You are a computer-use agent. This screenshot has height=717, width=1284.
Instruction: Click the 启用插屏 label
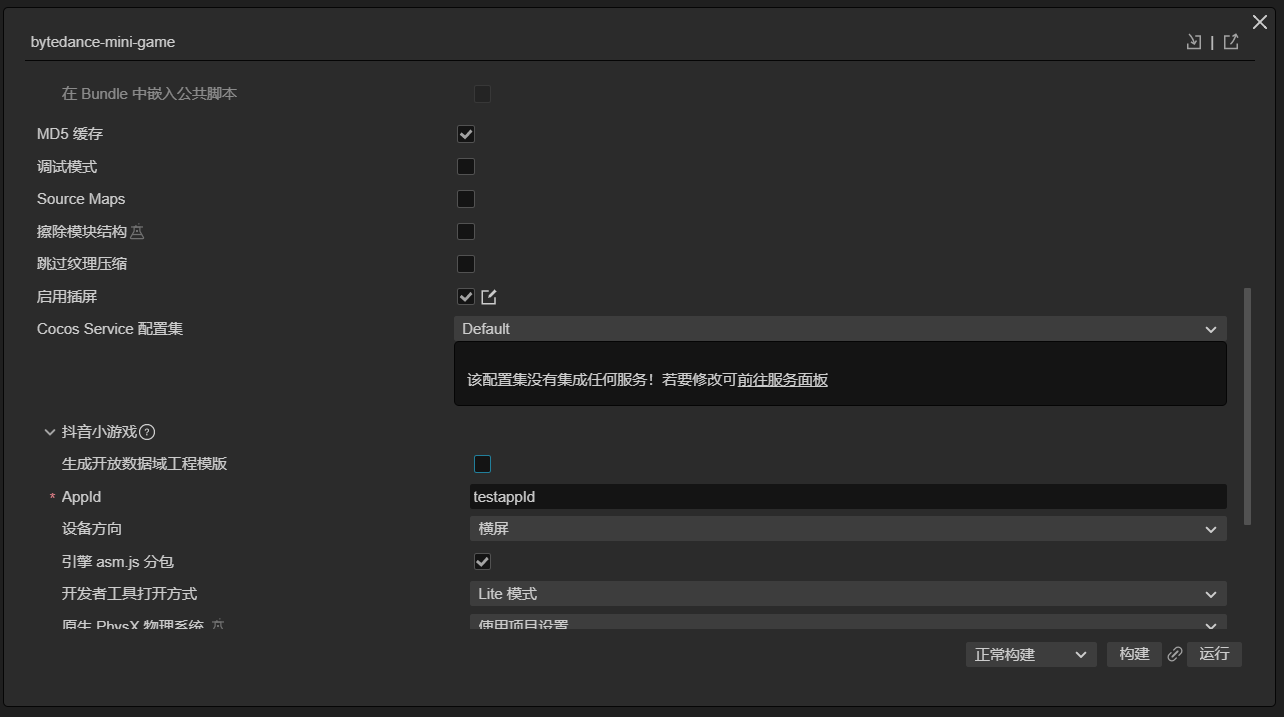coord(67,297)
